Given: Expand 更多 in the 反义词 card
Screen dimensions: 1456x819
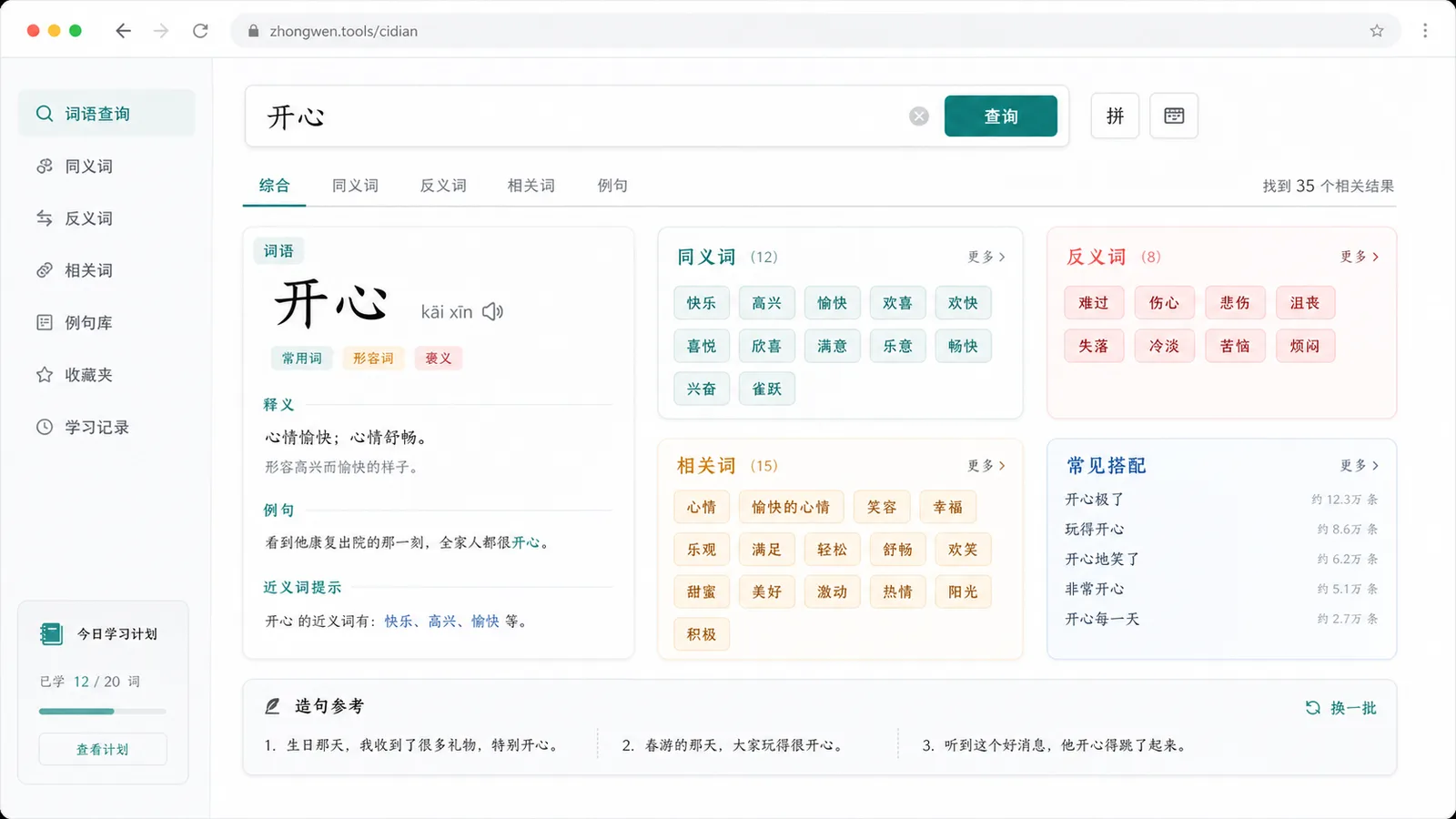Looking at the screenshot, I should [x=1360, y=257].
